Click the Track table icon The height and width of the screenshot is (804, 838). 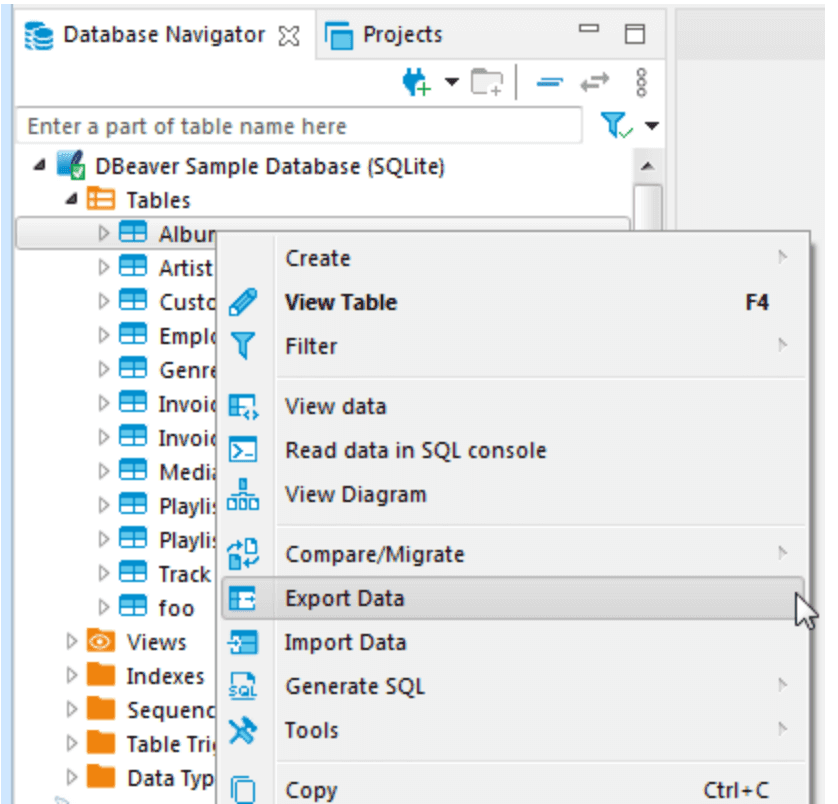click(133, 573)
